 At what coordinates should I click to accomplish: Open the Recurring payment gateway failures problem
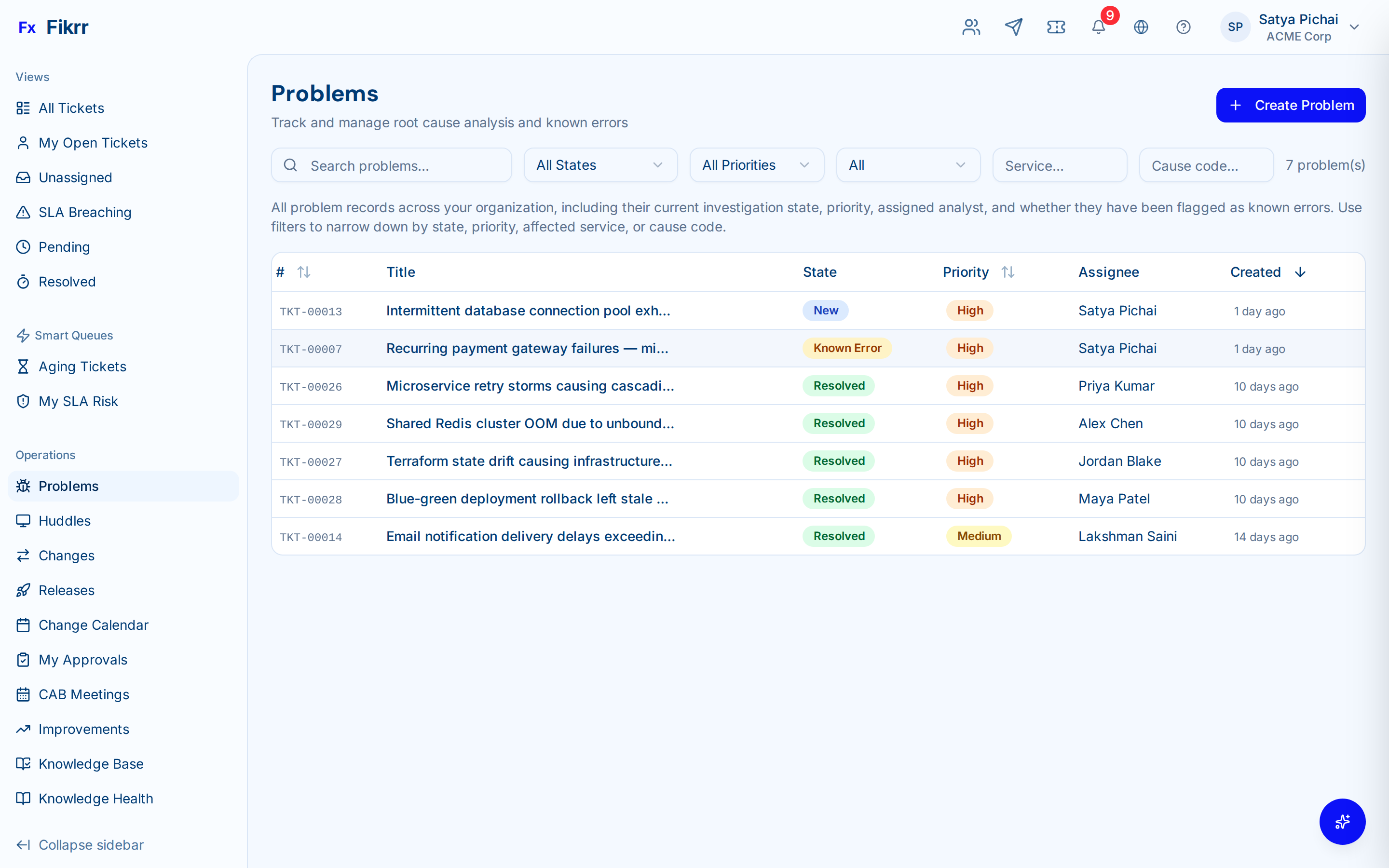point(526,348)
